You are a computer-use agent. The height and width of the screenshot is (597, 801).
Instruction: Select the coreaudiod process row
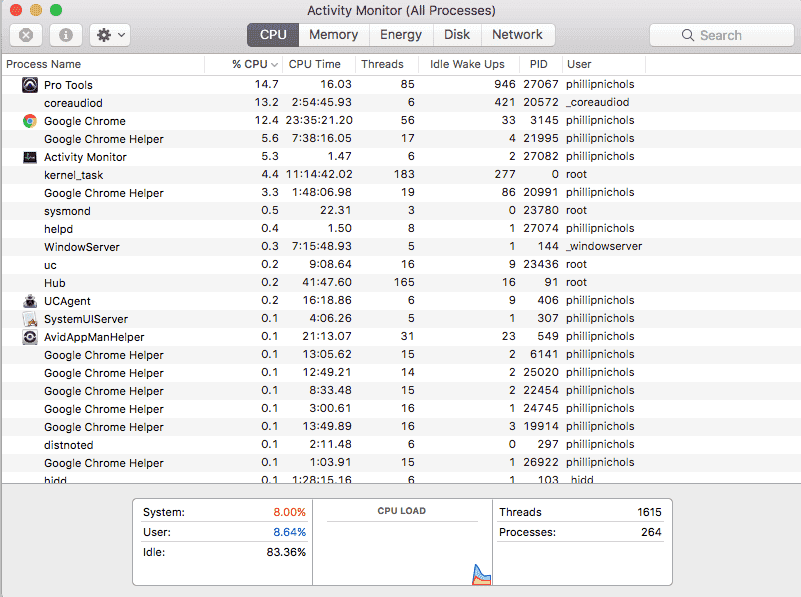point(402,103)
